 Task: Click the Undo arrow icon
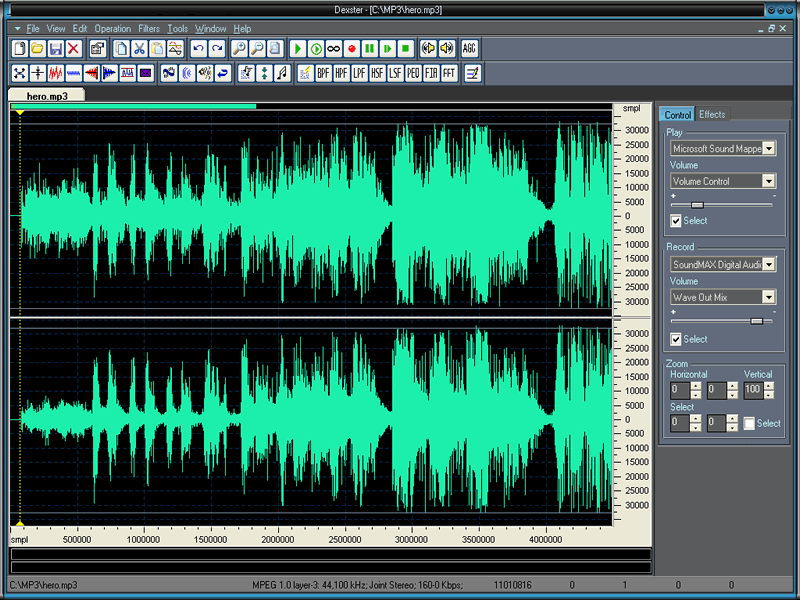pyautogui.click(x=198, y=48)
